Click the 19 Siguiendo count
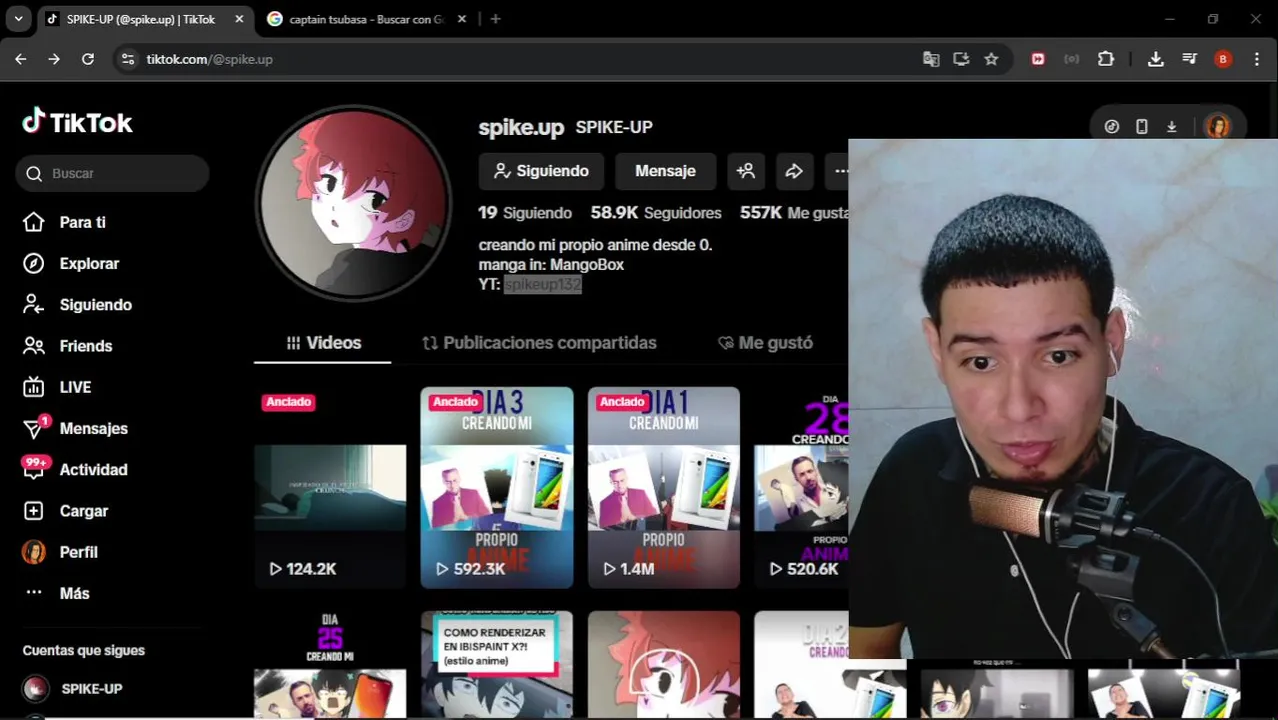Viewport: 1278px width, 720px height. point(525,212)
